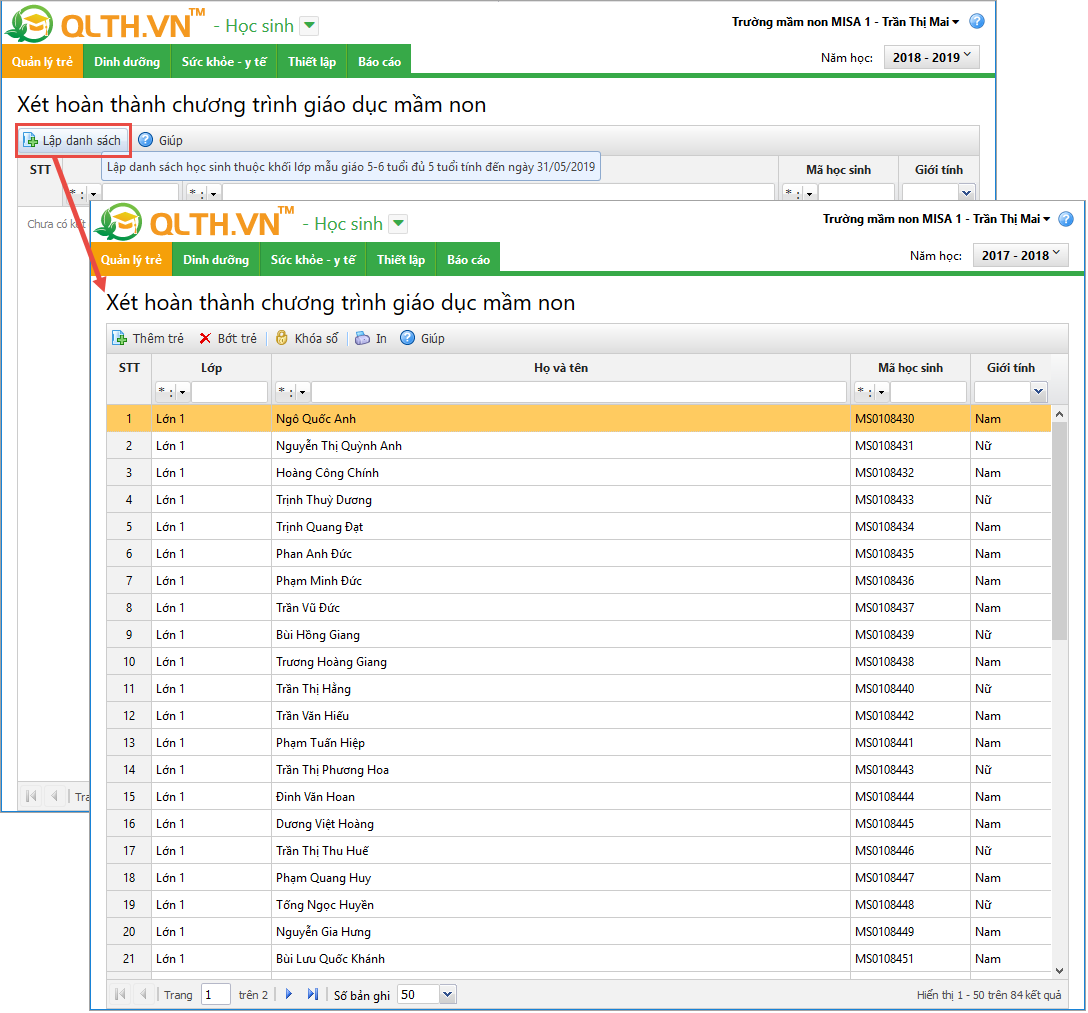Screen dimensions: 1088x1013
Task: Switch to Quản lý trẻ tab in front window
Action: pos(131,259)
